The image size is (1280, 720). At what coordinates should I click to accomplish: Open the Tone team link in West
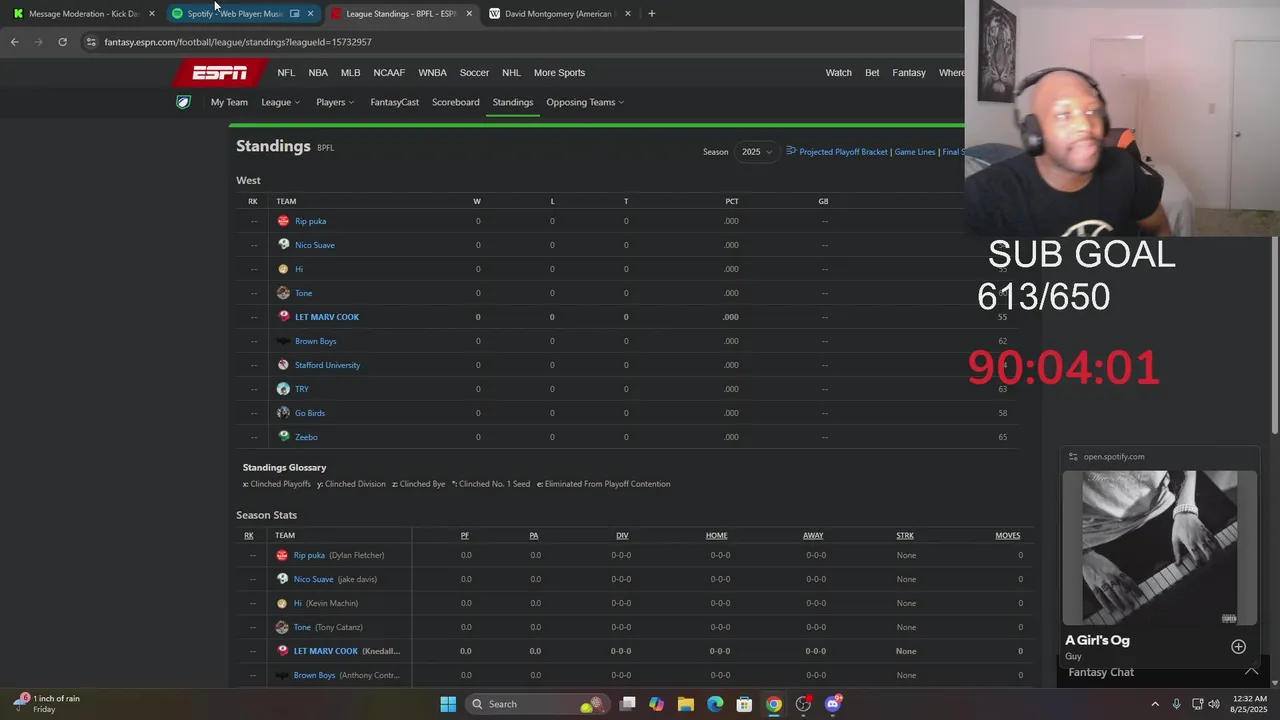click(303, 293)
